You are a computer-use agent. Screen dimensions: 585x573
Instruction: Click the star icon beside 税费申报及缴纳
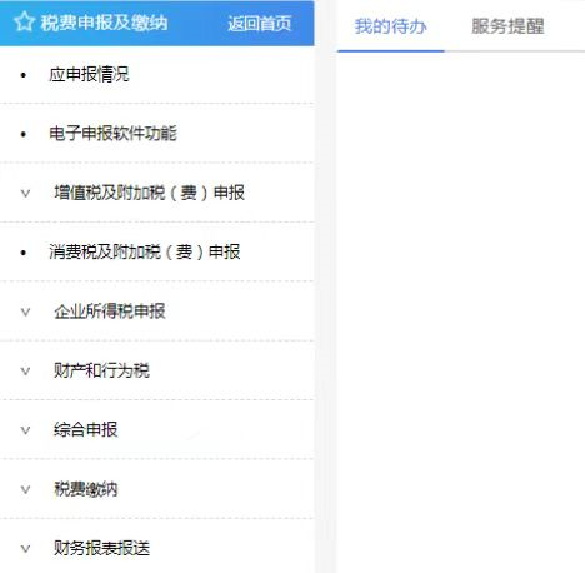coord(24,22)
